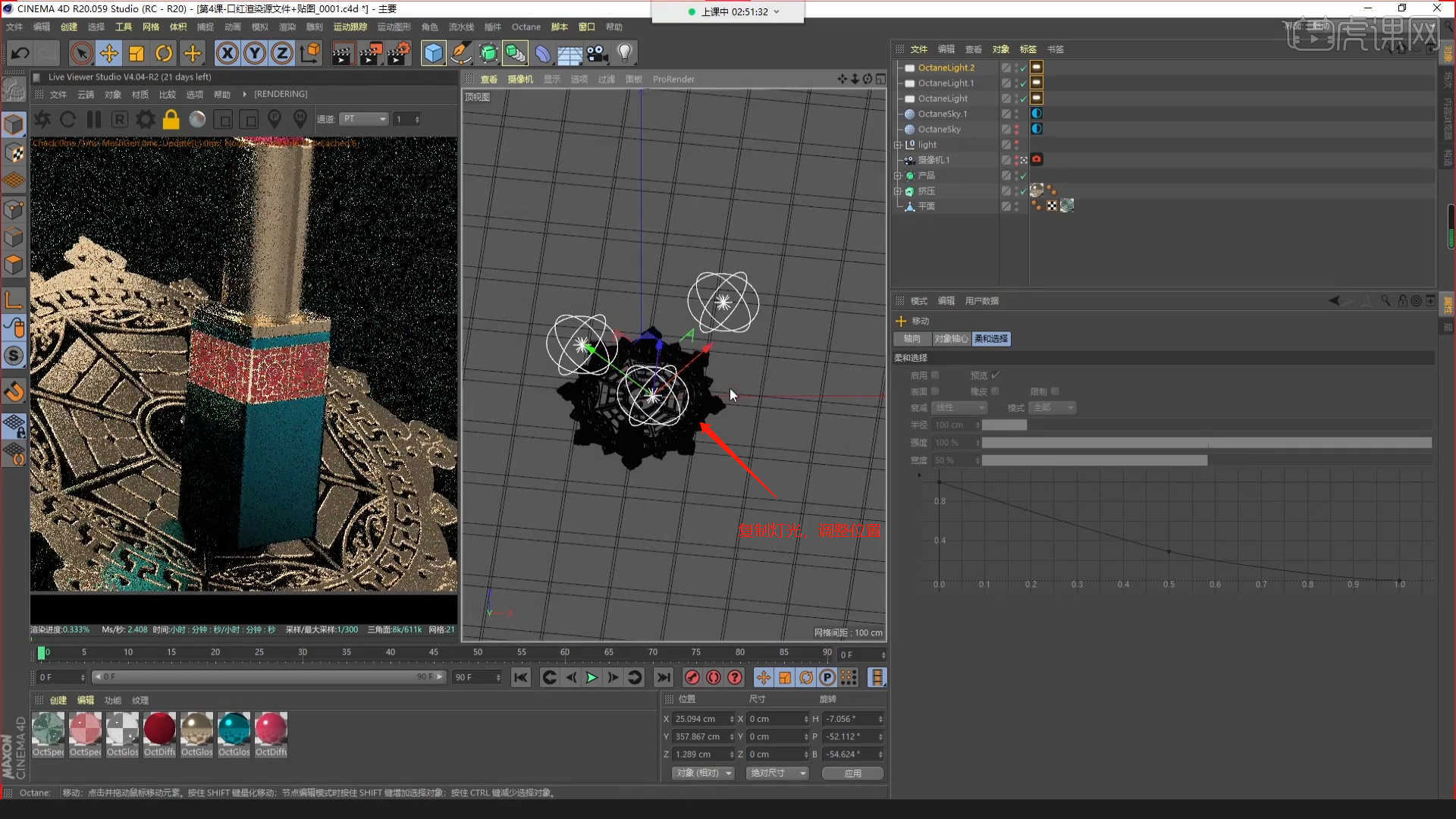Select OctaneLight.2 in object manager
Screen dimensions: 1456x819
946,67
